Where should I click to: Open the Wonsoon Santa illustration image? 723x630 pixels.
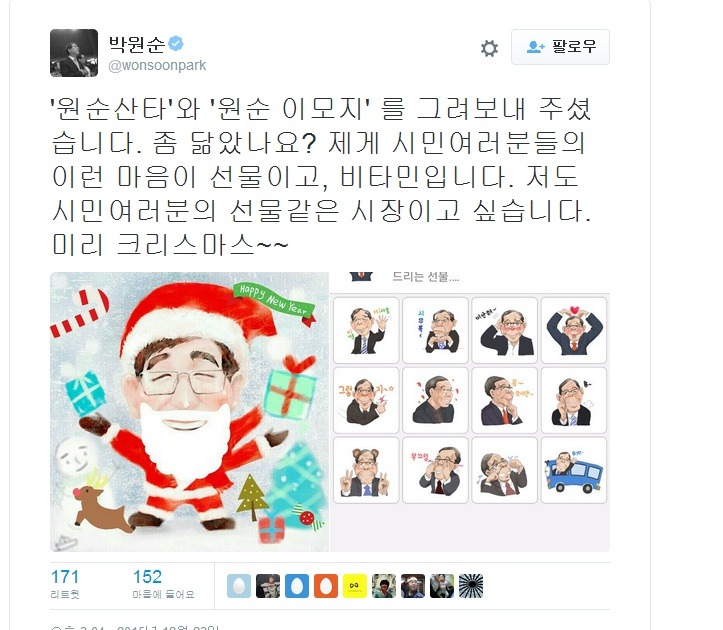click(190, 411)
